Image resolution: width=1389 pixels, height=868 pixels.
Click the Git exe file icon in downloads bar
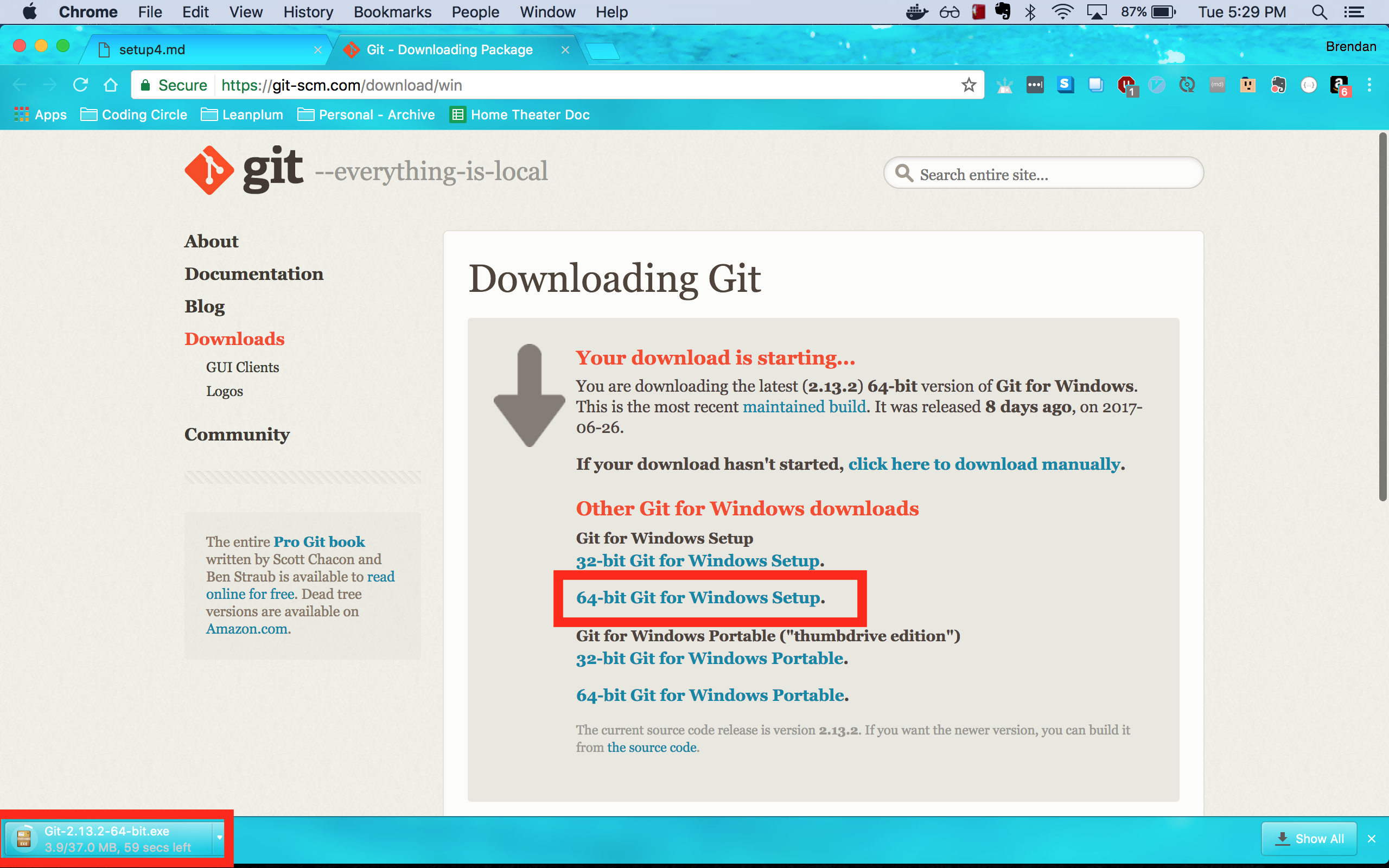[23, 839]
